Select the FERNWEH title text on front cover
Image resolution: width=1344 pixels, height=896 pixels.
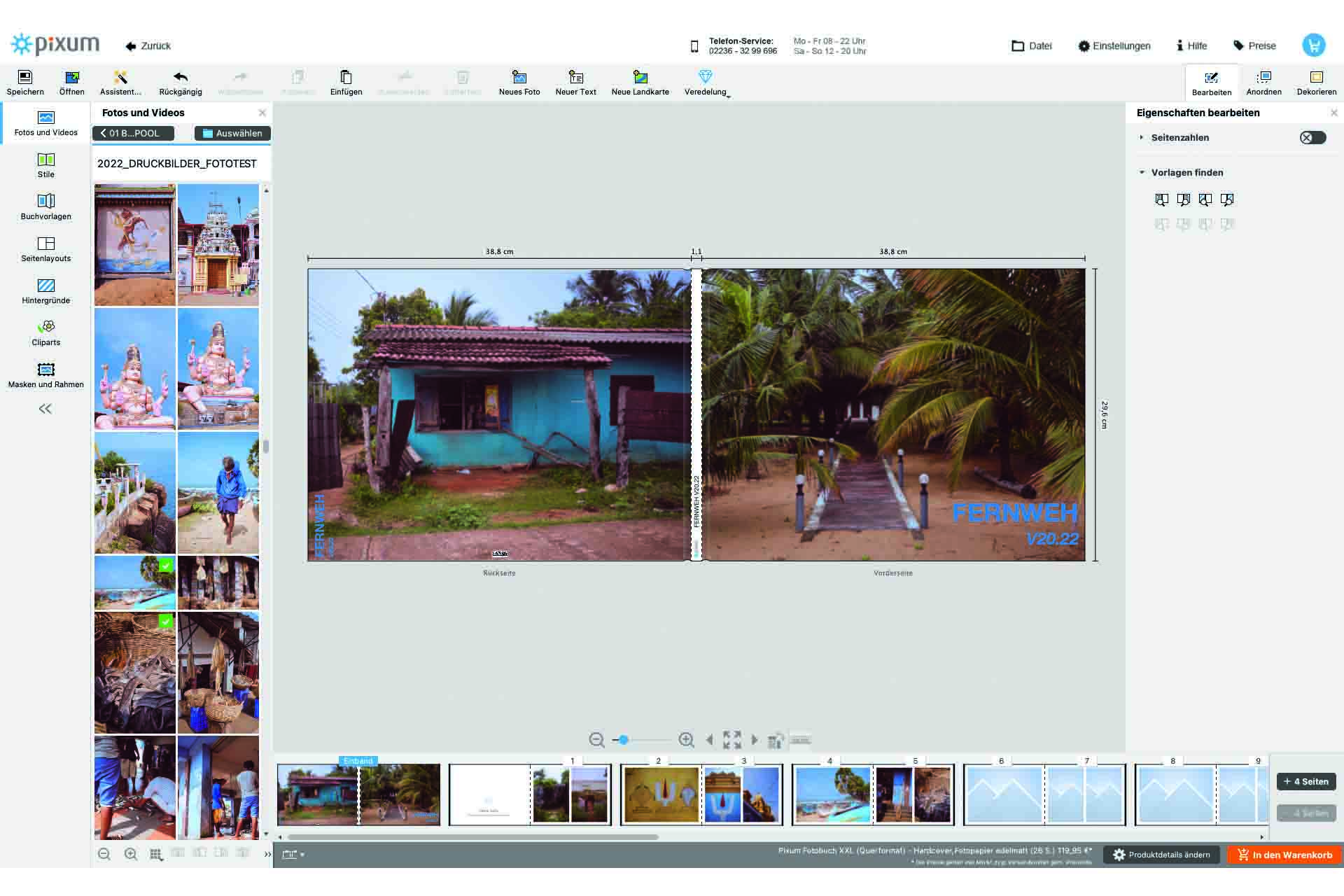pos(1015,513)
